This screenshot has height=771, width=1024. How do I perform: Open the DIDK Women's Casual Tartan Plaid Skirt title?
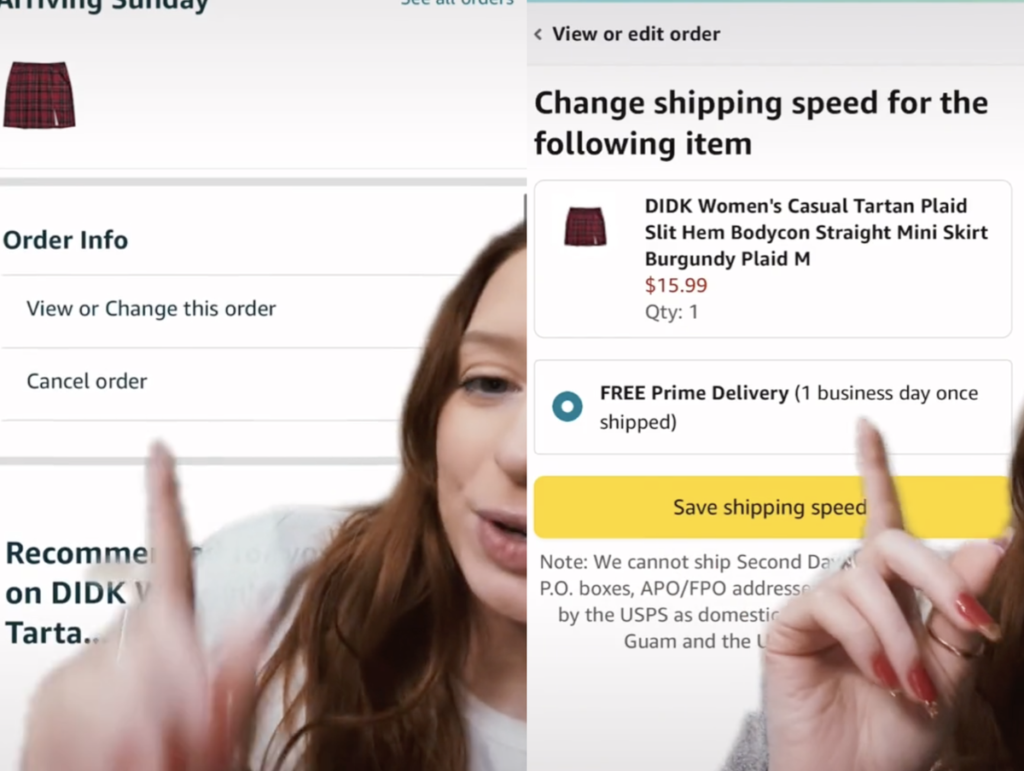pyautogui.click(x=816, y=232)
